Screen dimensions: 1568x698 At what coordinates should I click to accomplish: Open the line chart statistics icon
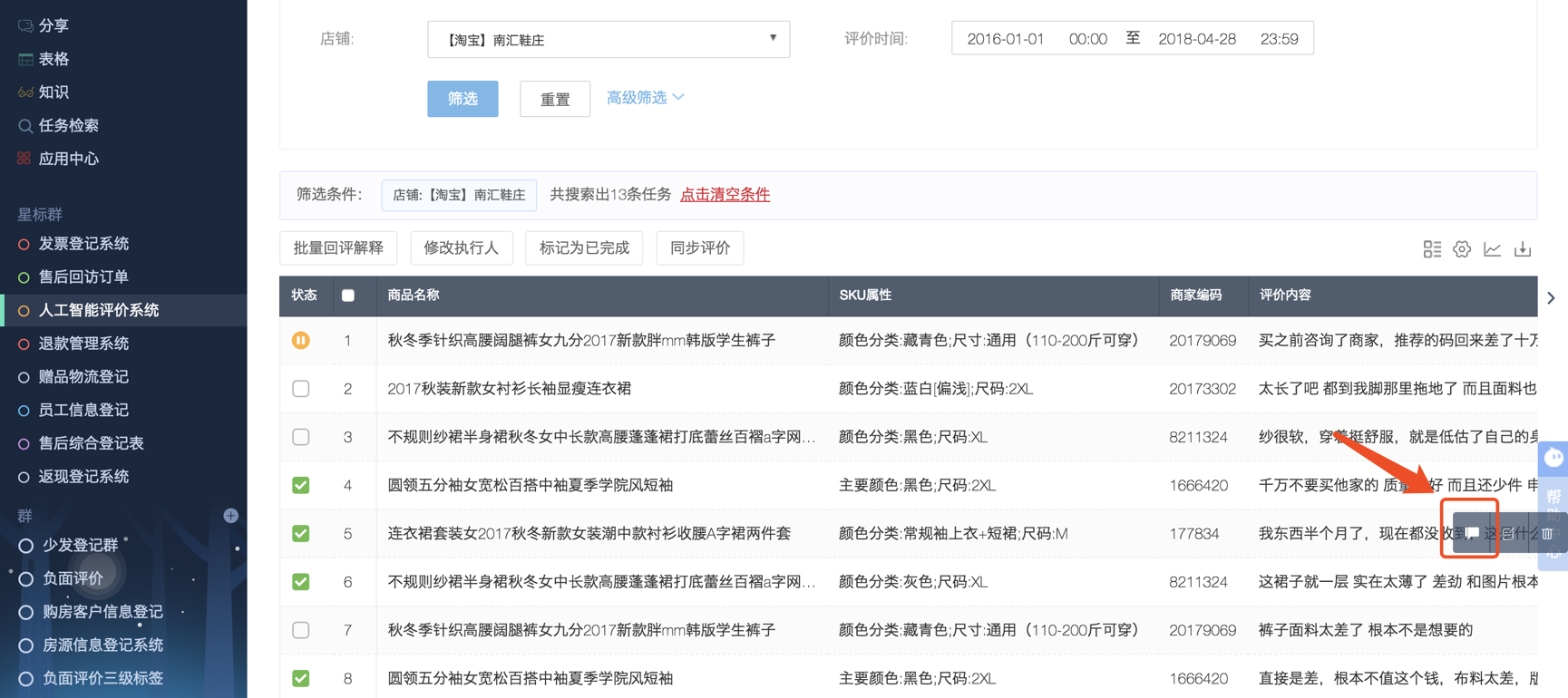pyautogui.click(x=1492, y=249)
